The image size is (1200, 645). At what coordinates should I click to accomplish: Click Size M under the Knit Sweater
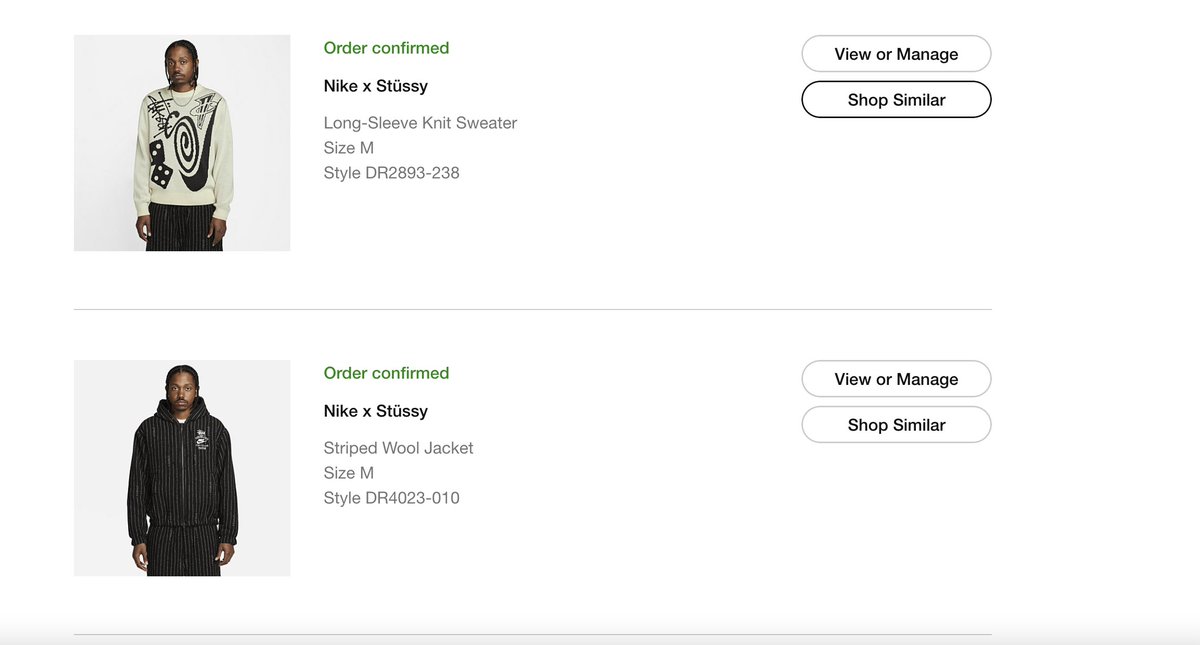tap(348, 148)
